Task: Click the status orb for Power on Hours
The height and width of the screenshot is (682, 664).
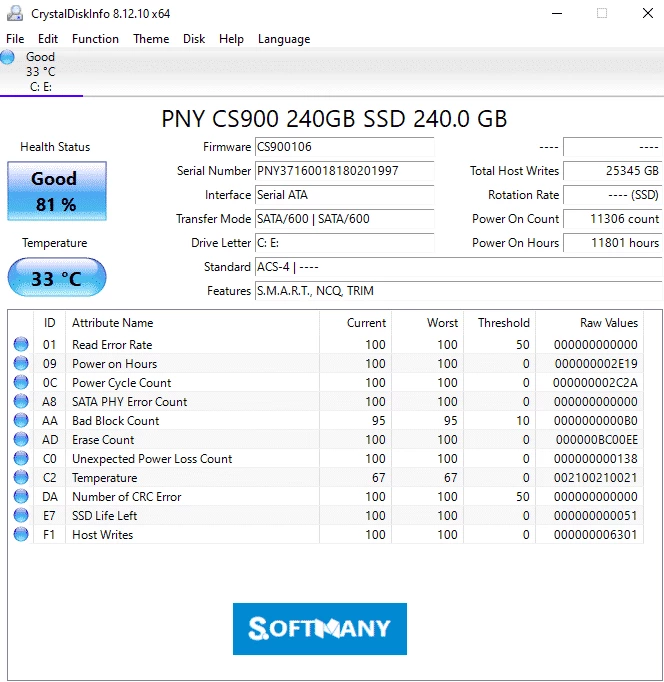Action: 21,364
